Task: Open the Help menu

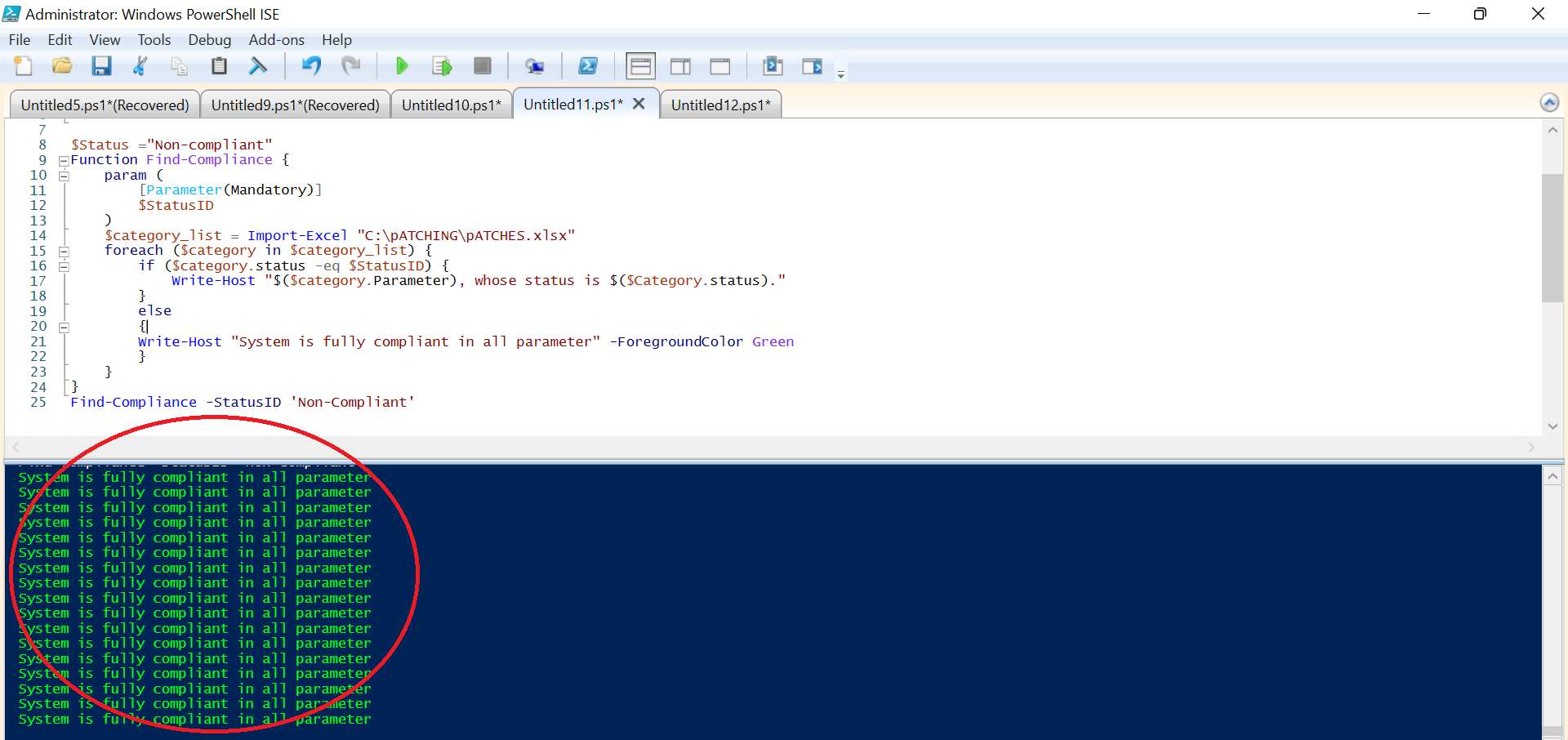Action: pos(336,40)
